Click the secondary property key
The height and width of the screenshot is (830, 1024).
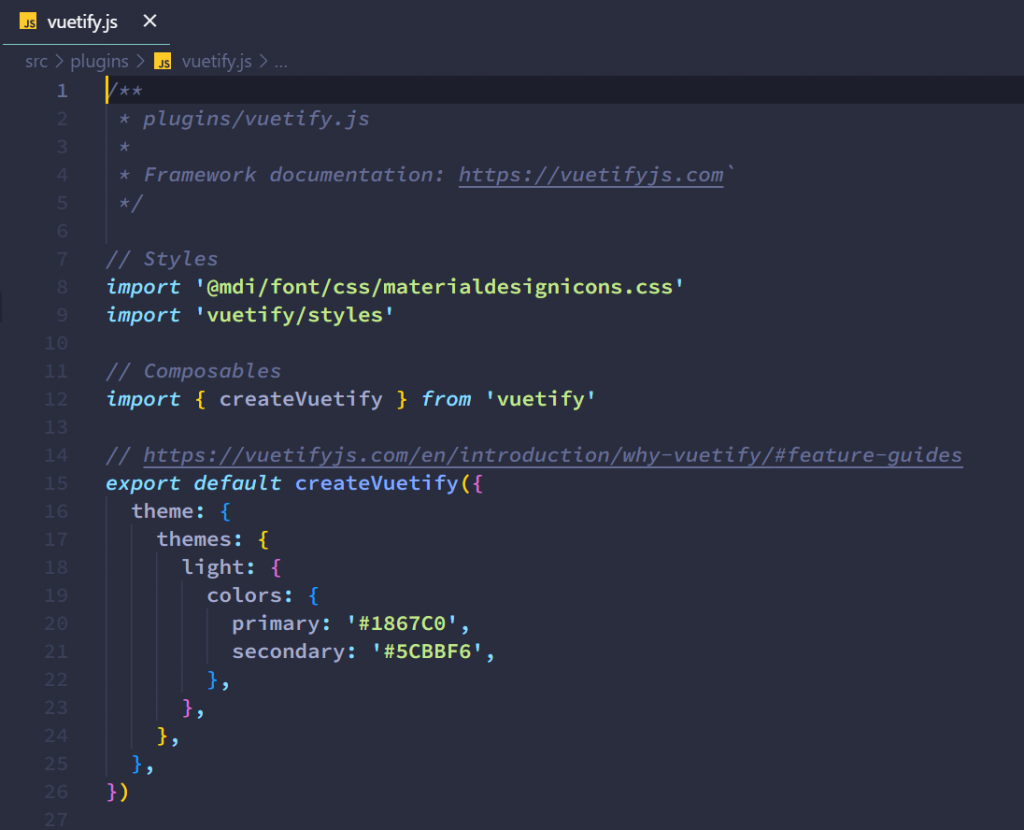point(289,652)
